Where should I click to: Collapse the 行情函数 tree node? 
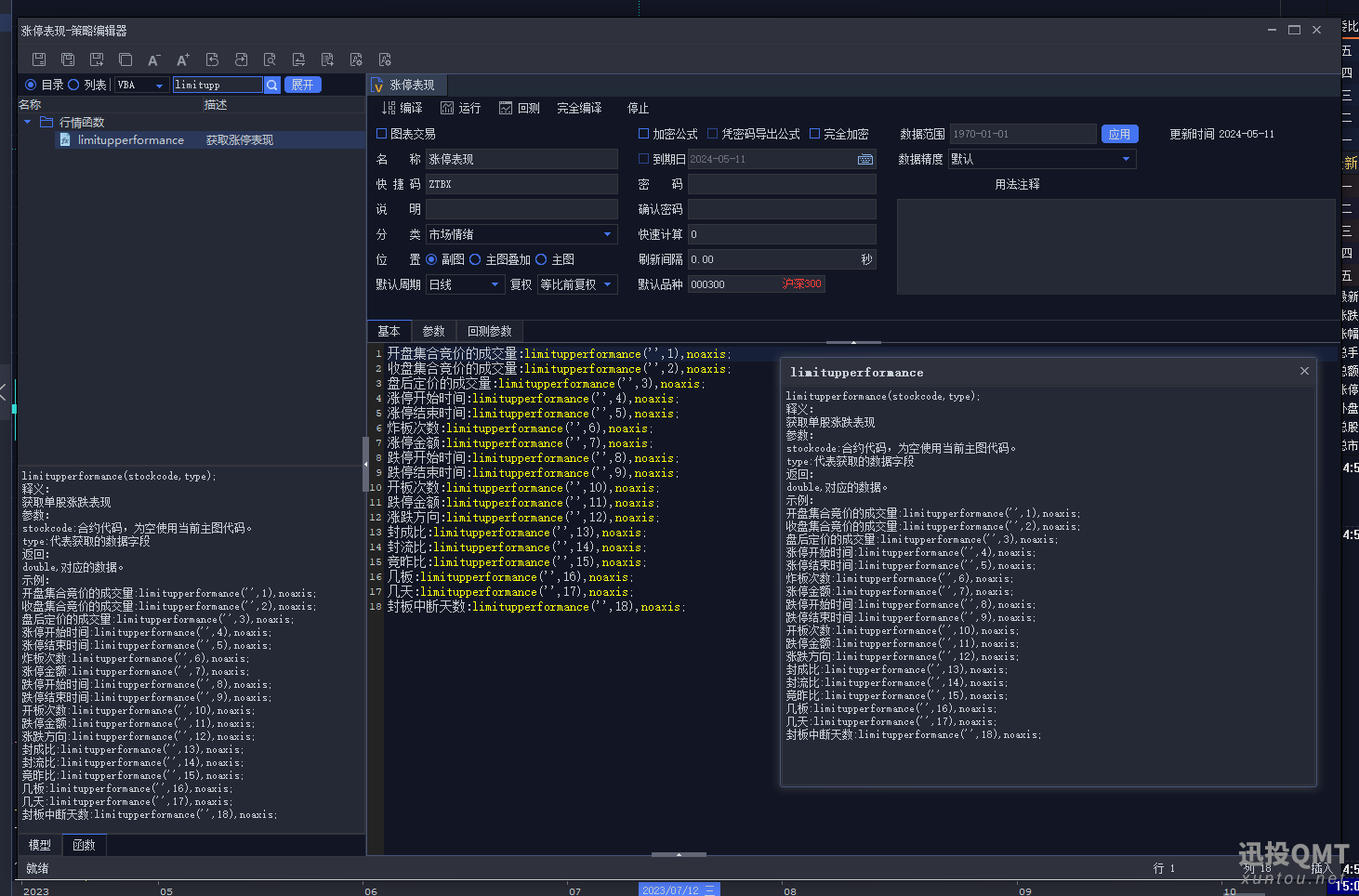(x=28, y=122)
